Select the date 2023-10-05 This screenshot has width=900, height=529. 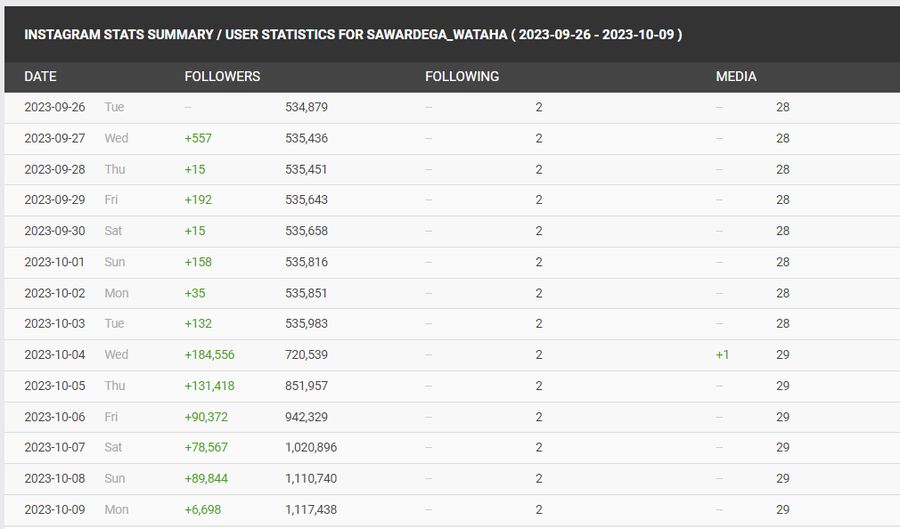coord(55,386)
